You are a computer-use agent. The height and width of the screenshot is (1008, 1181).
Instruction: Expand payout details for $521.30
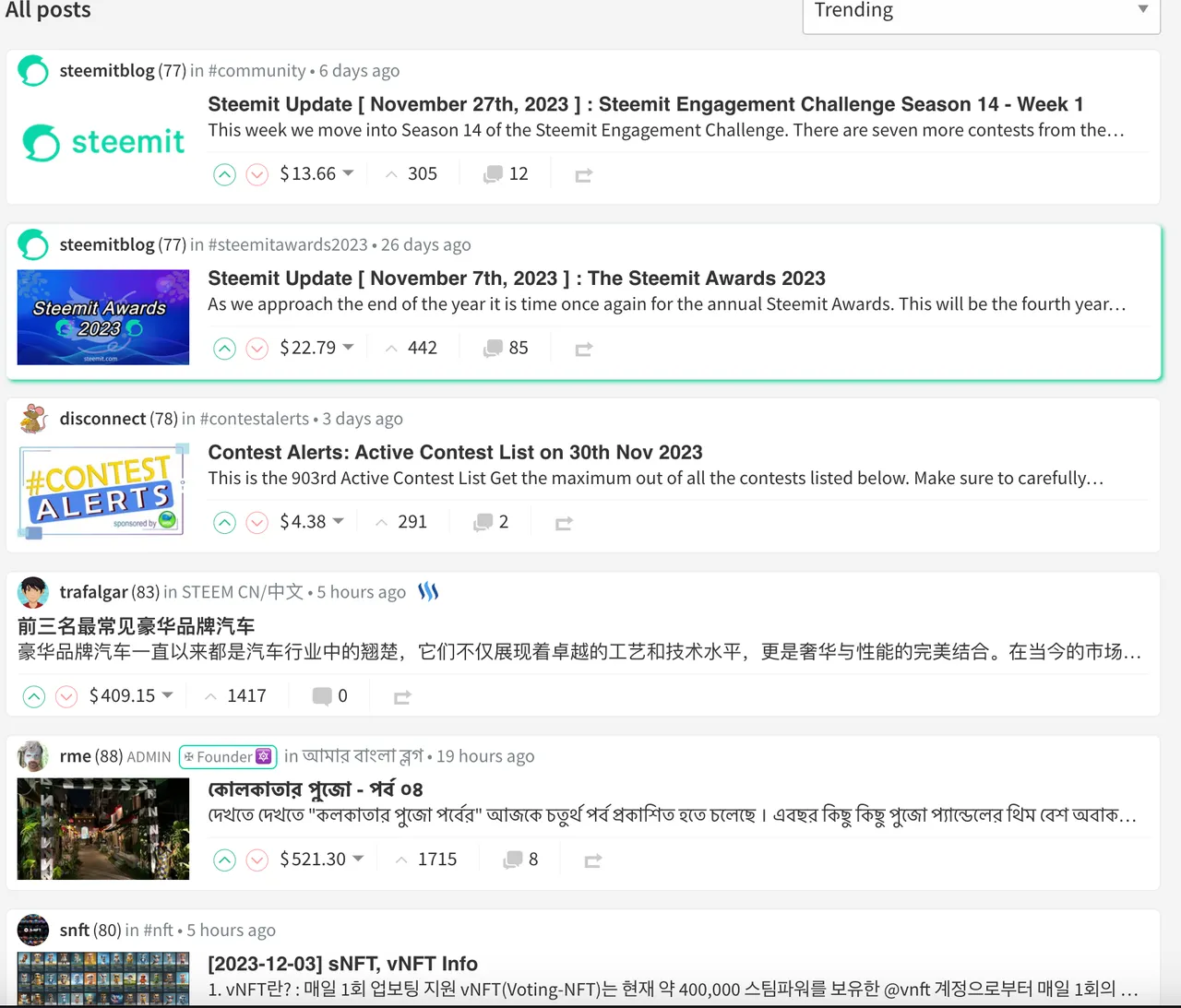[x=322, y=860]
